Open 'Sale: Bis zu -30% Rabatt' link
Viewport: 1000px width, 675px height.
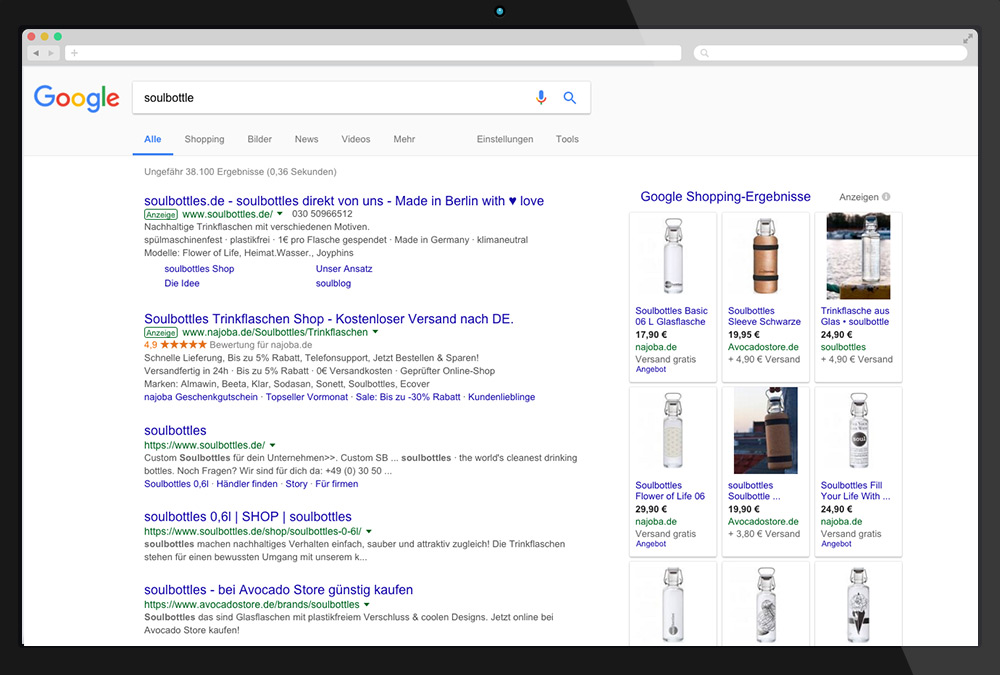(408, 397)
